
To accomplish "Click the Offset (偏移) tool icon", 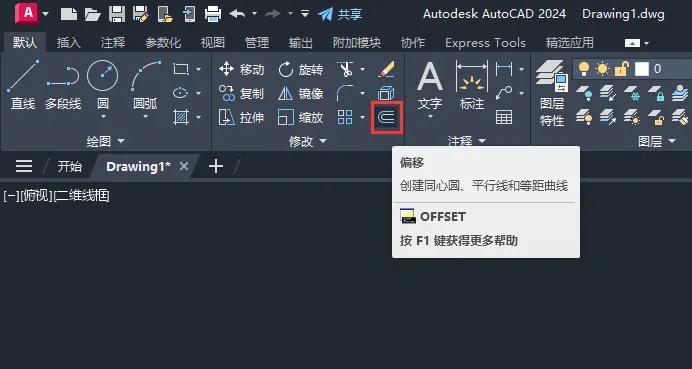I will [x=387, y=117].
